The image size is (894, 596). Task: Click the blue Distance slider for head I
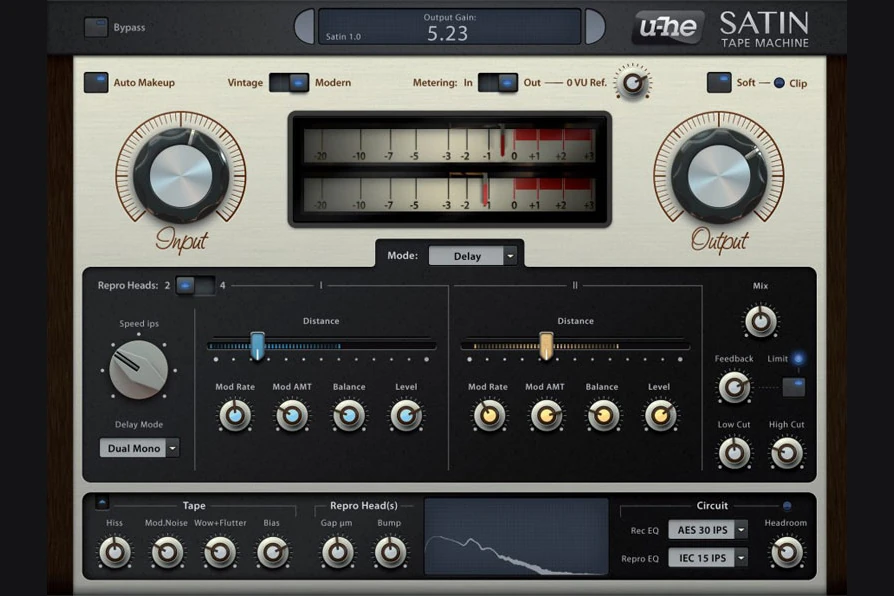[257, 346]
